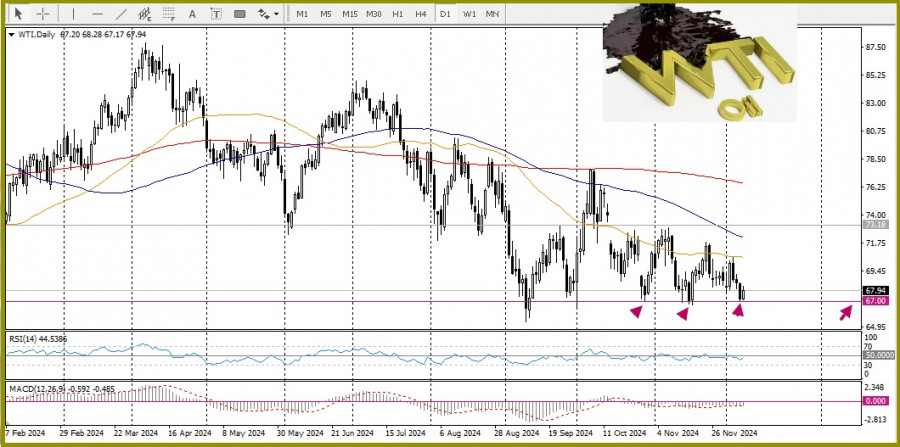
Task: Switch chart to M15 timeframe
Action: (350, 13)
